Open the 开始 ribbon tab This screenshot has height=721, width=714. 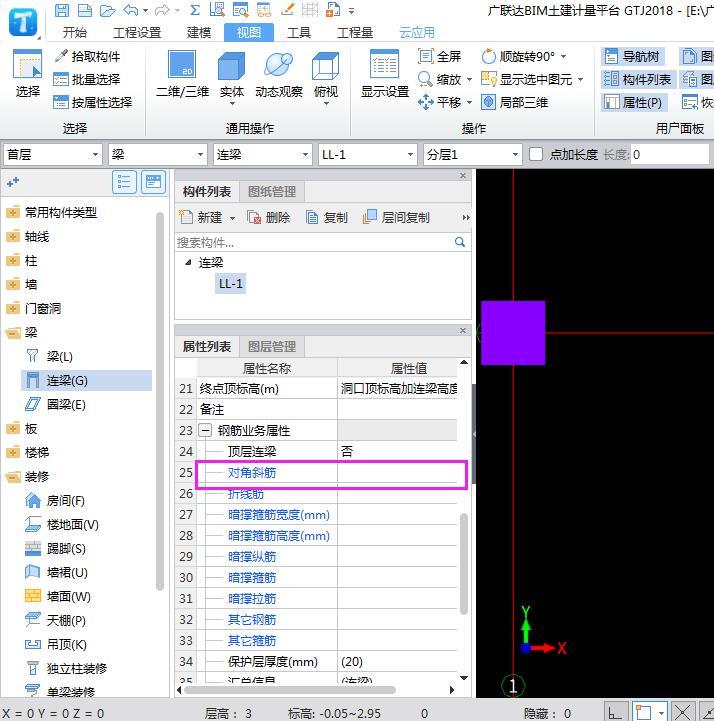pos(74,32)
